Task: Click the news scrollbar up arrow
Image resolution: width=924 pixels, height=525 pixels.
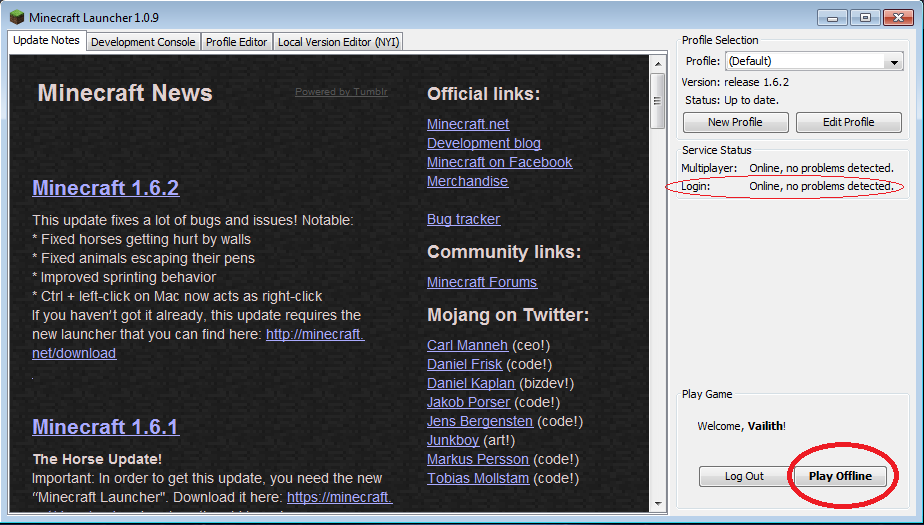Action: [x=658, y=64]
